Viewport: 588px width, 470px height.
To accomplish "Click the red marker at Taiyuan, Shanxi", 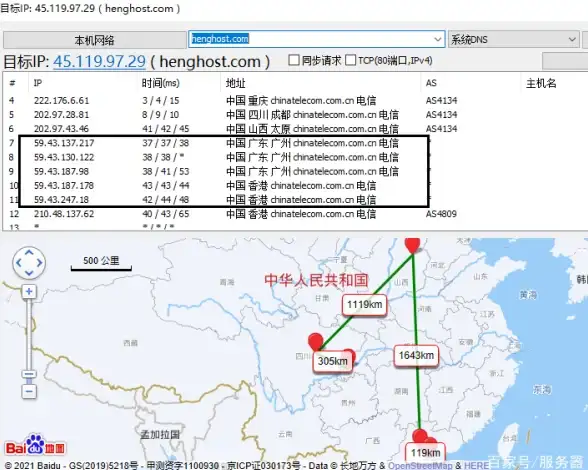I will [x=412, y=245].
